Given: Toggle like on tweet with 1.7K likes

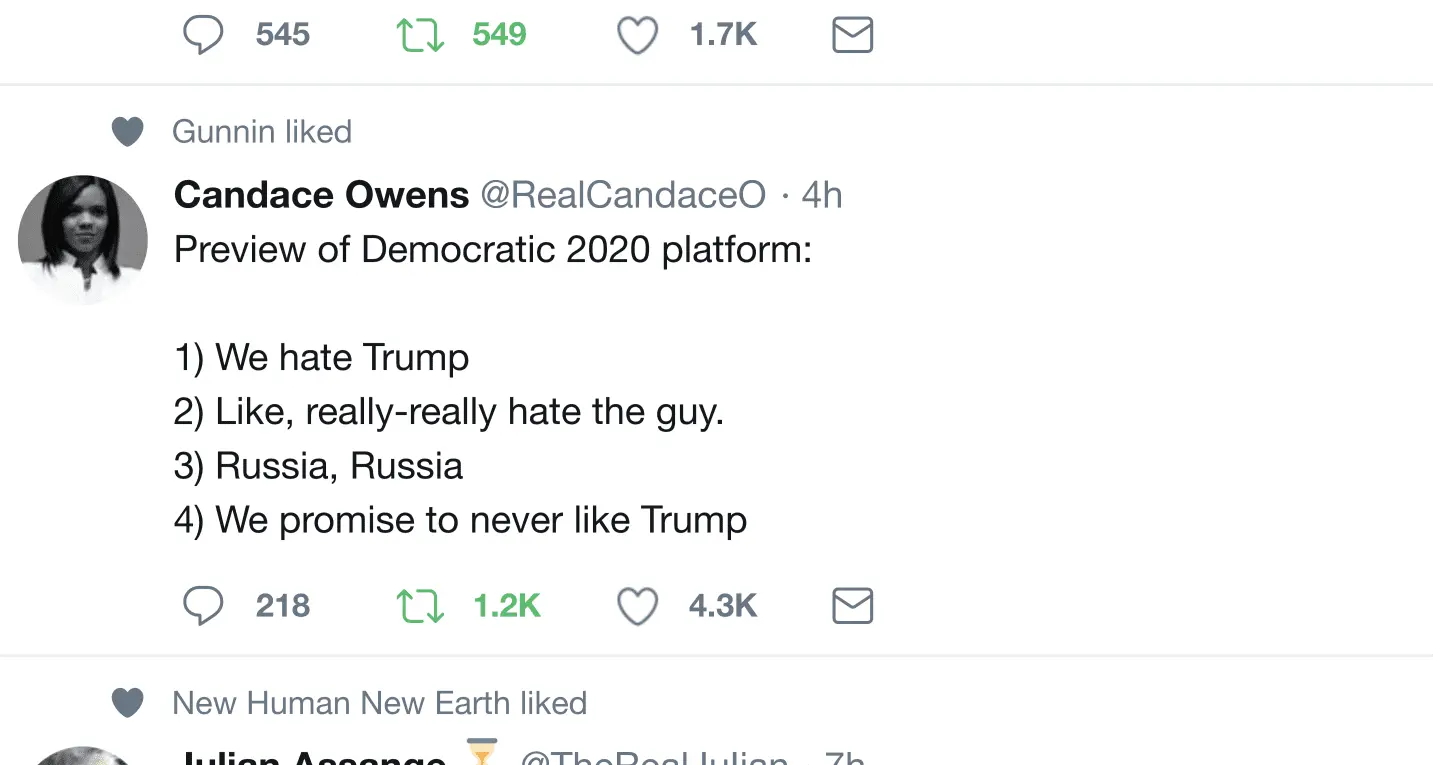Looking at the screenshot, I should point(637,36).
